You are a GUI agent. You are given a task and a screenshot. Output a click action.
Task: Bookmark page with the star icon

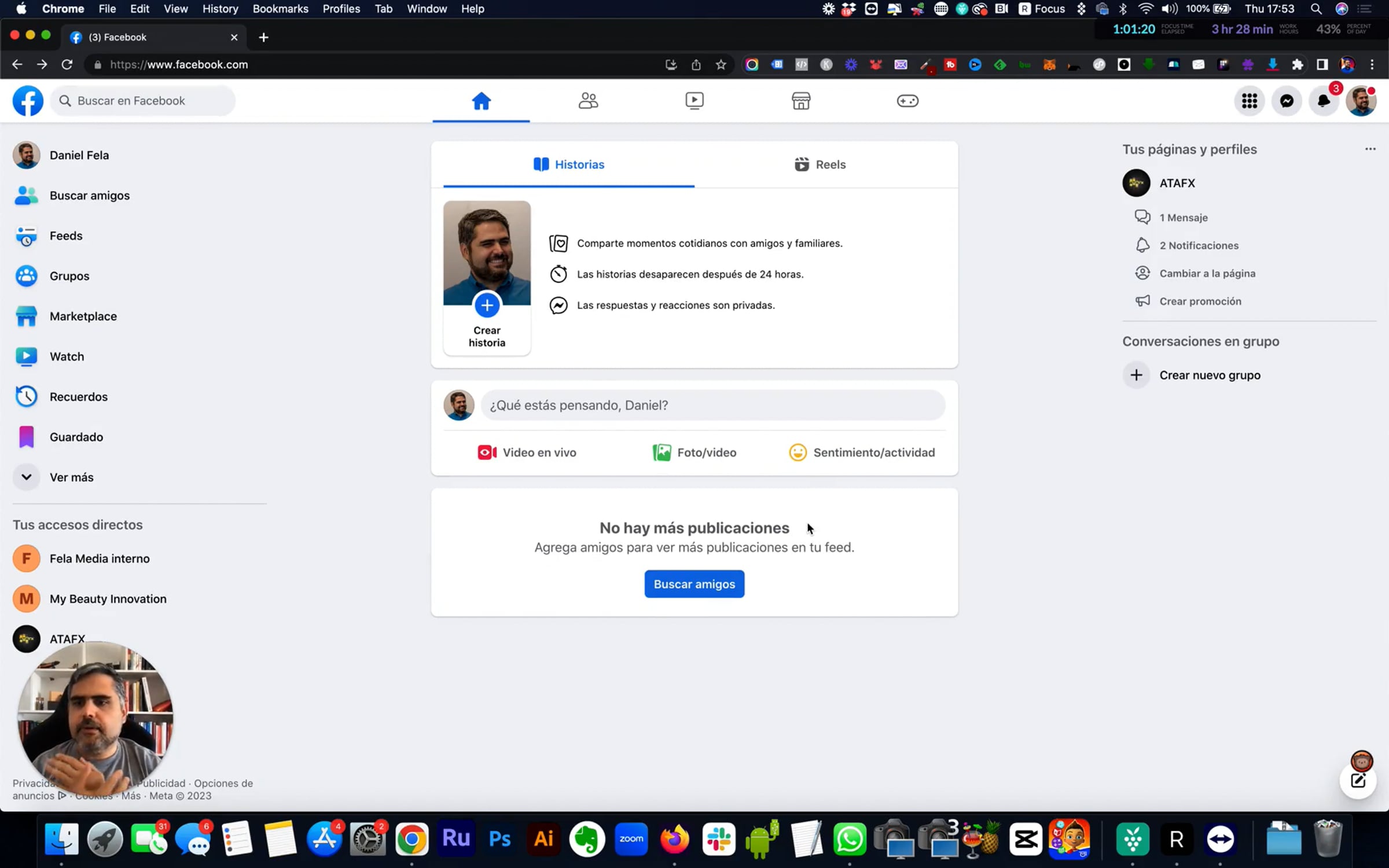[721, 65]
